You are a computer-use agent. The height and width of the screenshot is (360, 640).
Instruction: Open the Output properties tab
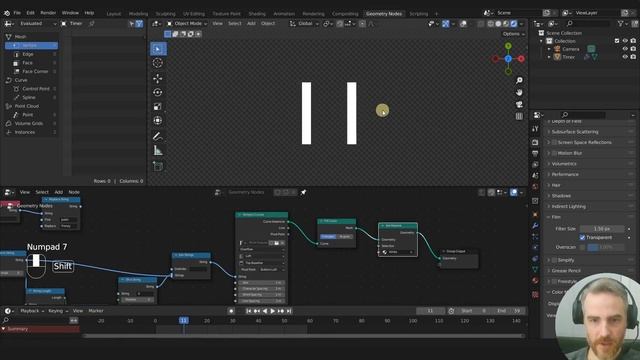535,153
